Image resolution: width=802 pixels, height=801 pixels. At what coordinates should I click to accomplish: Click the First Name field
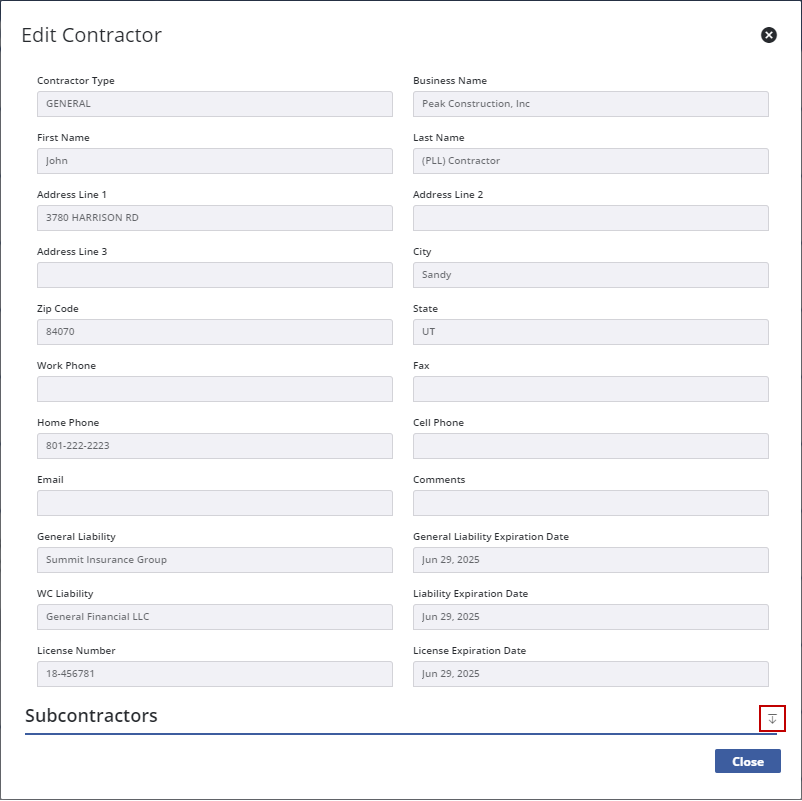[214, 161]
